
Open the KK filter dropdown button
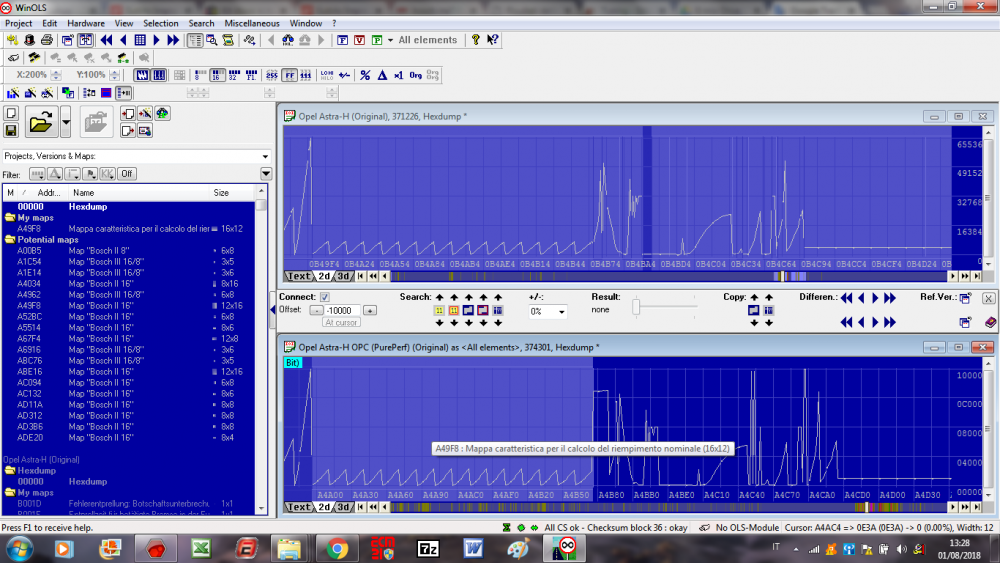107,173
